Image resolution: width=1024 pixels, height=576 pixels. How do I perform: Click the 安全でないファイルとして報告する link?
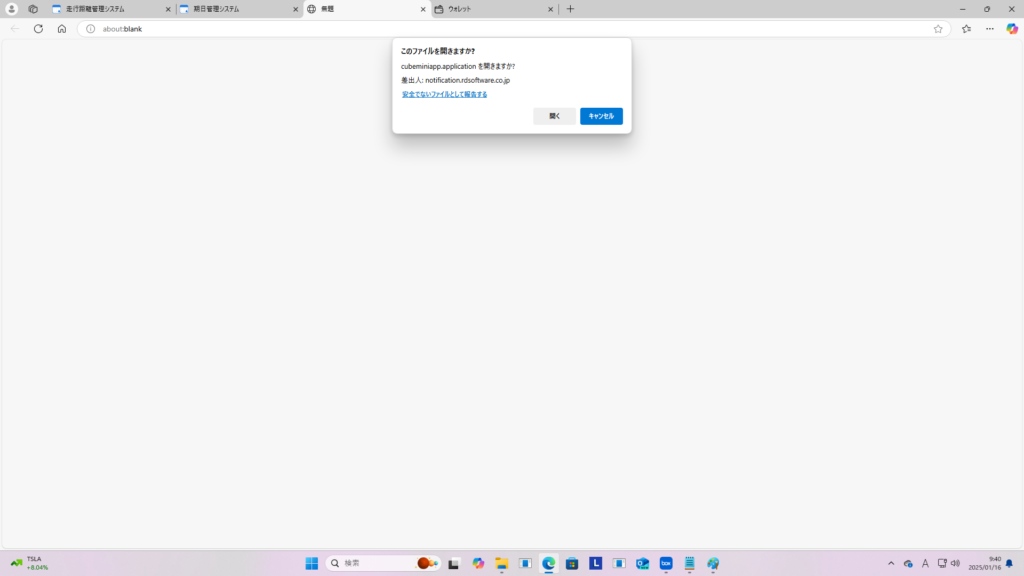445,94
